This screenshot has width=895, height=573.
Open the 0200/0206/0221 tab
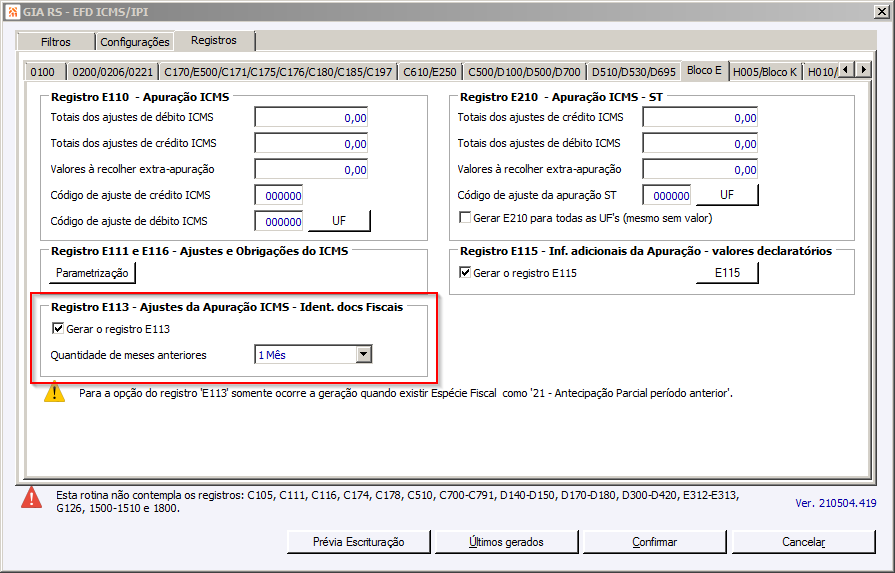tap(112, 72)
